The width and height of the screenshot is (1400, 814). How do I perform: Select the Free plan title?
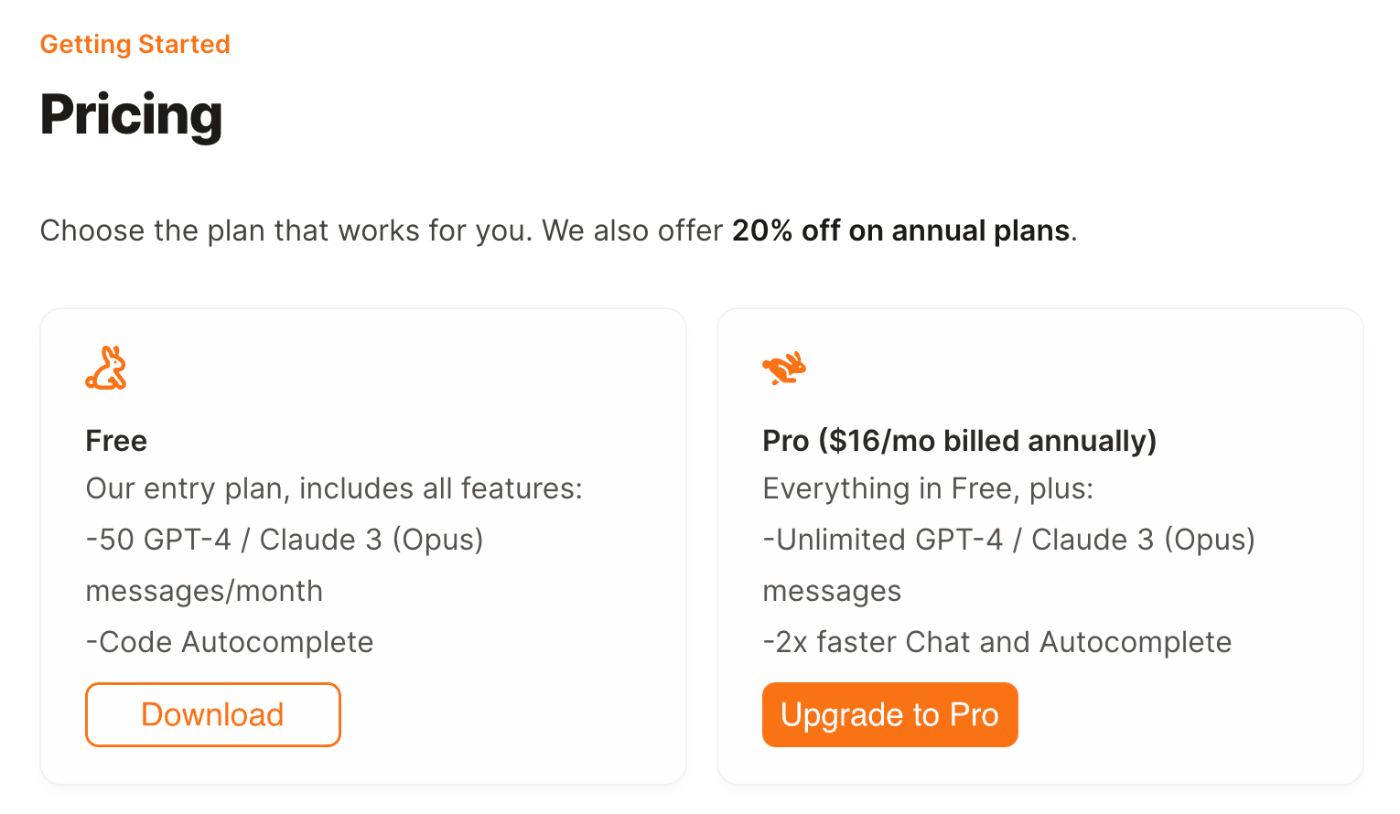pos(116,441)
